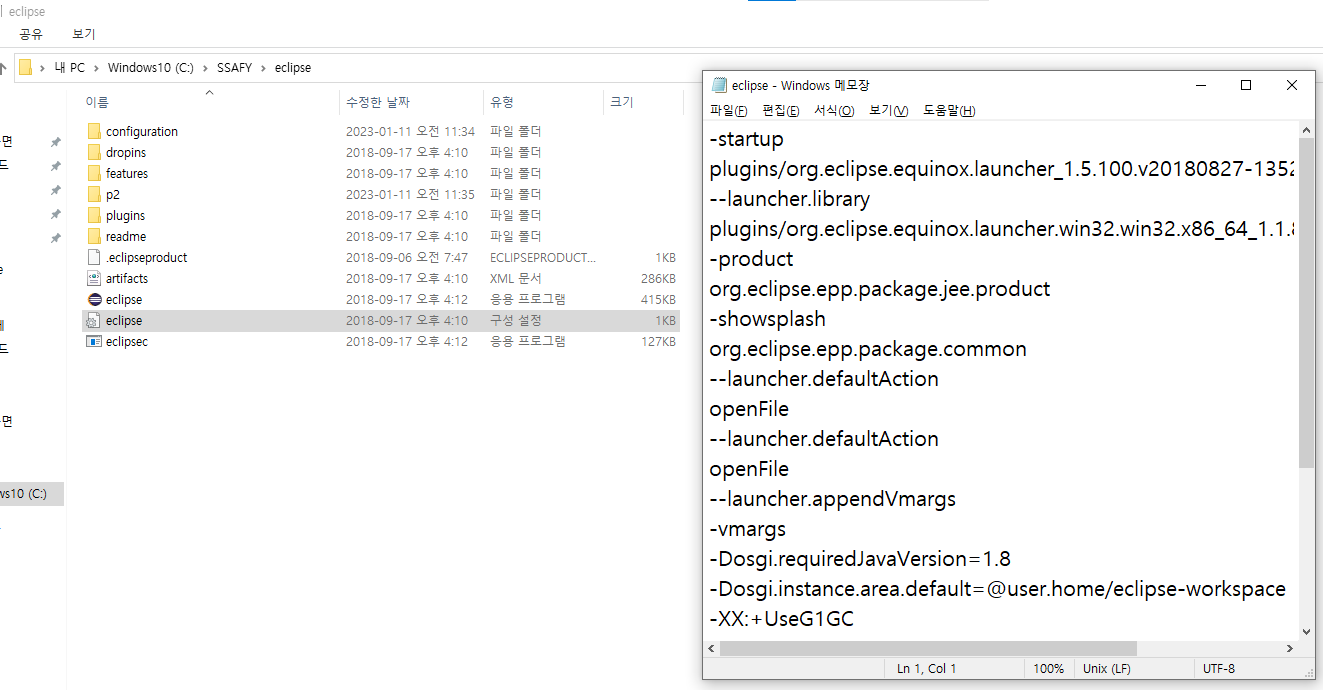The height and width of the screenshot is (690, 1323).
Task: Click the address bar folder icon
Action: coord(26,67)
